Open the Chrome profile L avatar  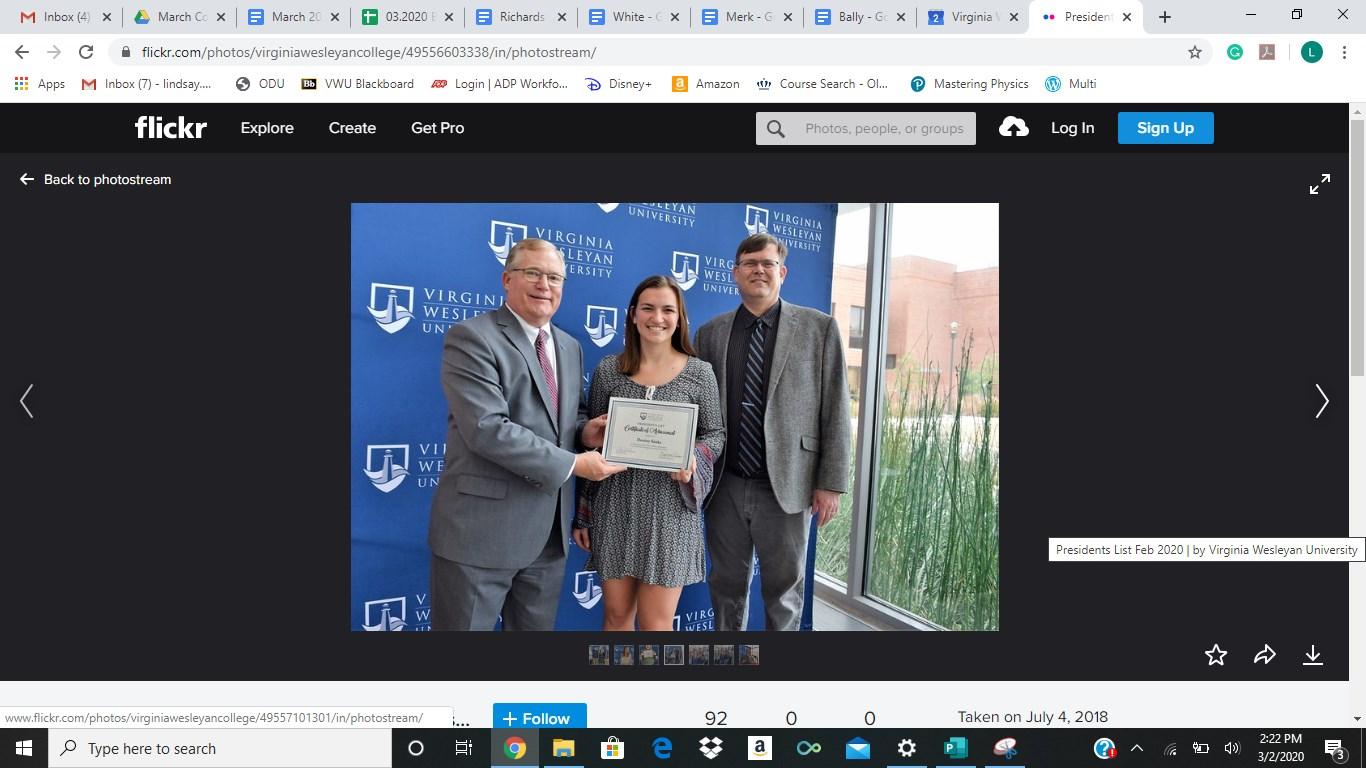click(1311, 52)
